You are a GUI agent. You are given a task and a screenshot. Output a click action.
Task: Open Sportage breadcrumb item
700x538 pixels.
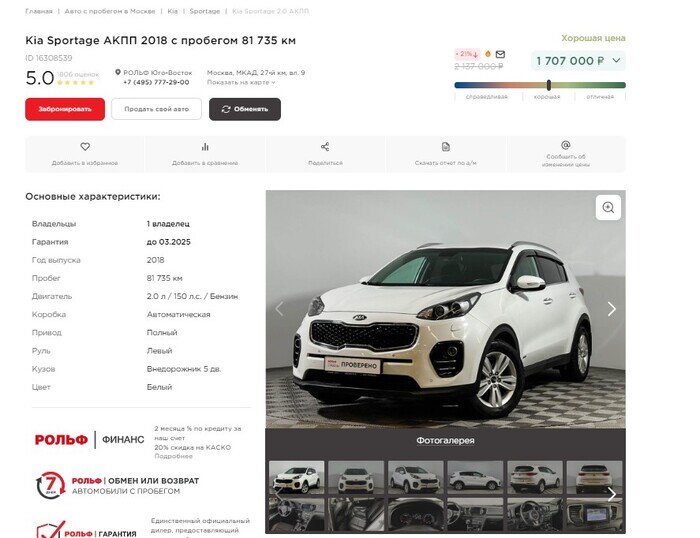click(204, 11)
